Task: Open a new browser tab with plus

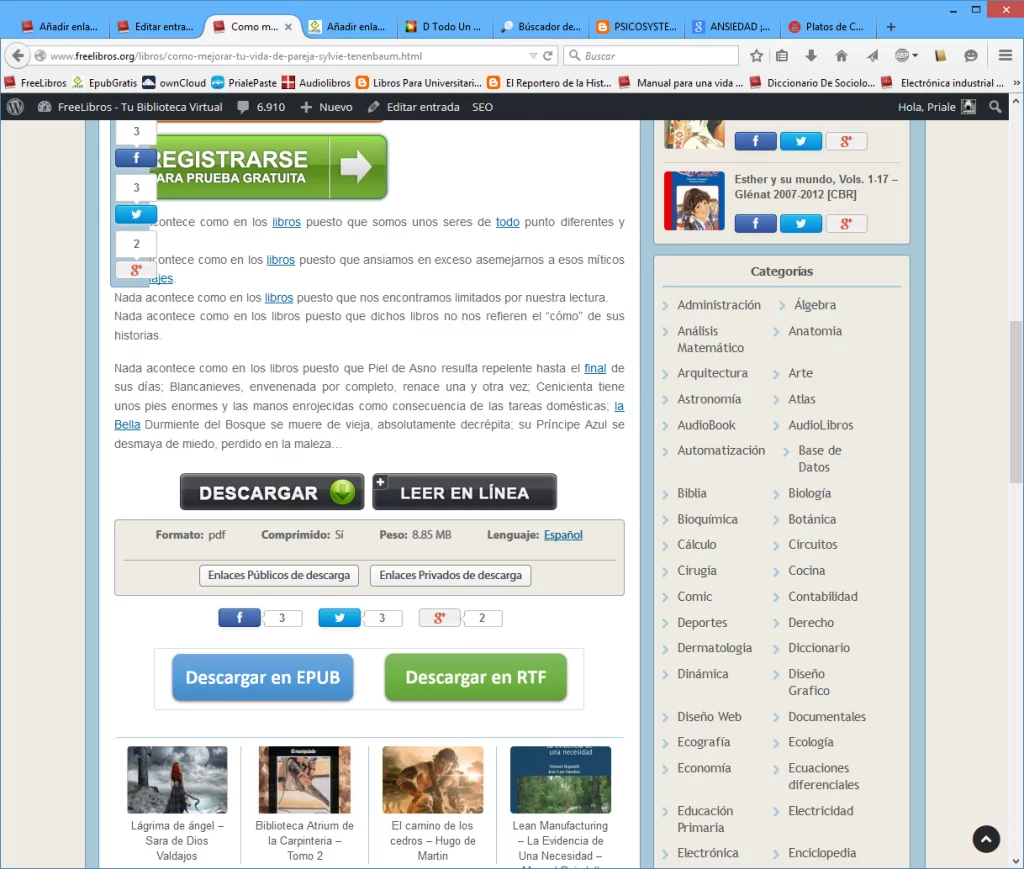Action: pyautogui.click(x=891, y=27)
